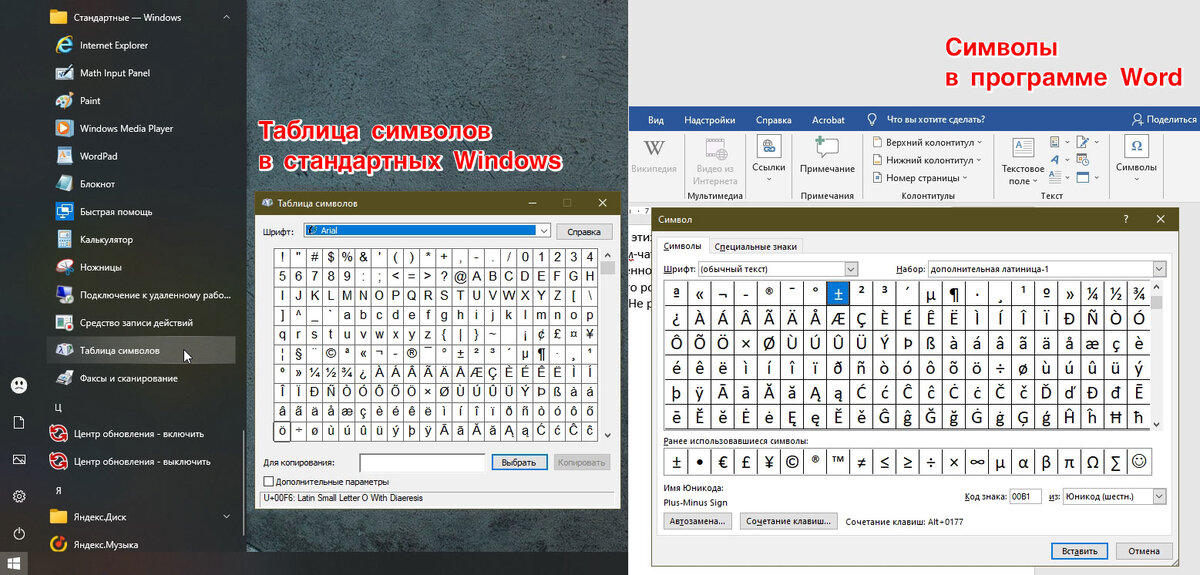Open Символы omega button in Word ribbon
Image resolution: width=1200 pixels, height=575 pixels.
pyautogui.click(x=1136, y=156)
